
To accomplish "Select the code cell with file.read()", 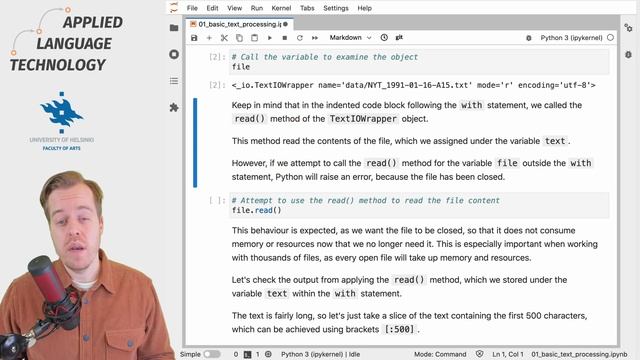I will pos(419,205).
